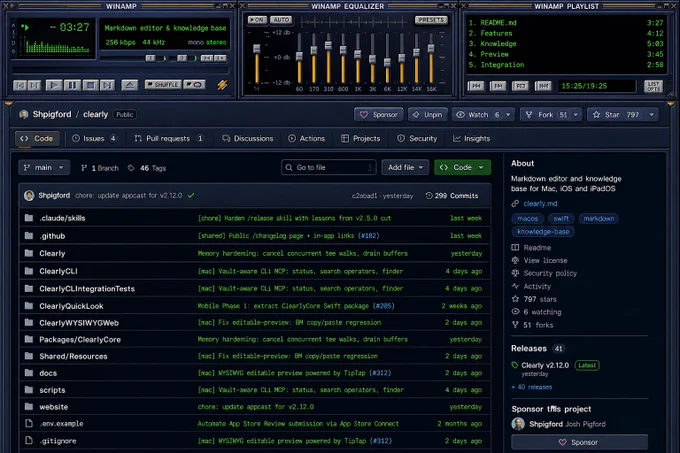Open equalizer PRESETS menu
This screenshot has height=453, width=680.
431,20
